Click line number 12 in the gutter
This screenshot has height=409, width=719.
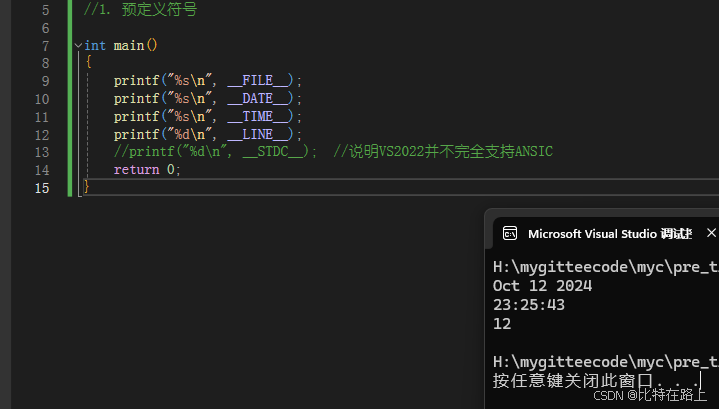(x=42, y=135)
